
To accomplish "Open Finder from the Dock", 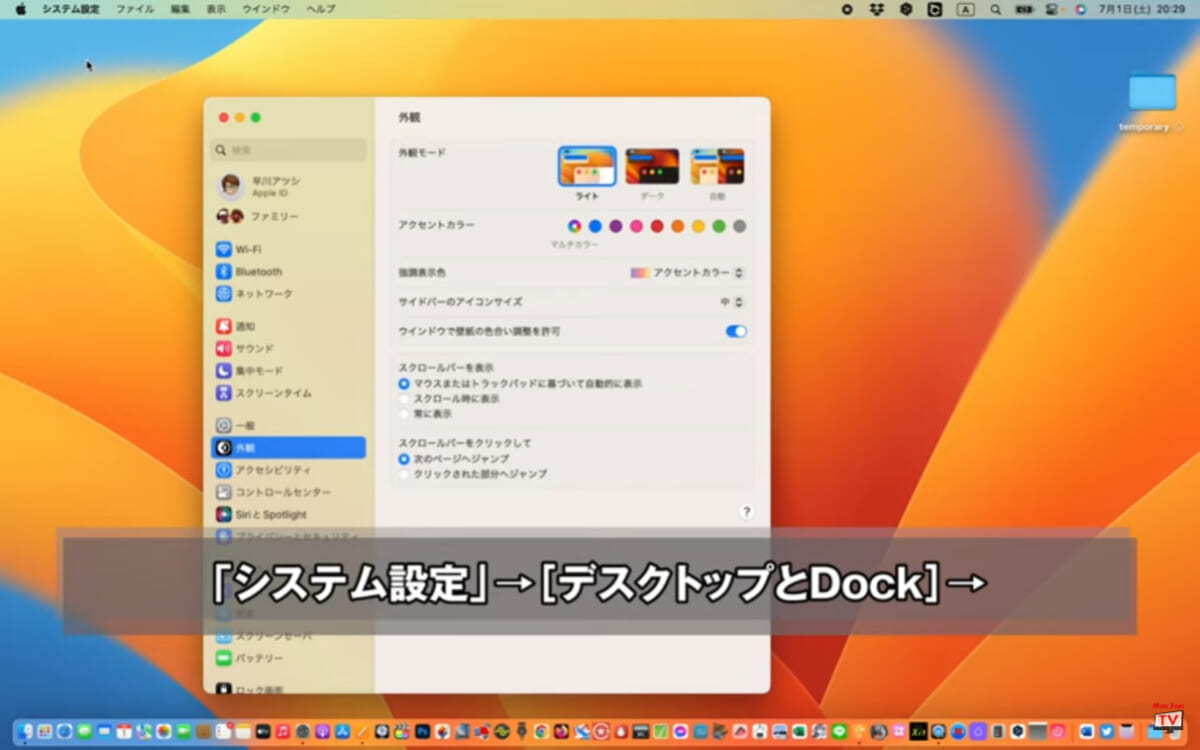I will point(24,731).
